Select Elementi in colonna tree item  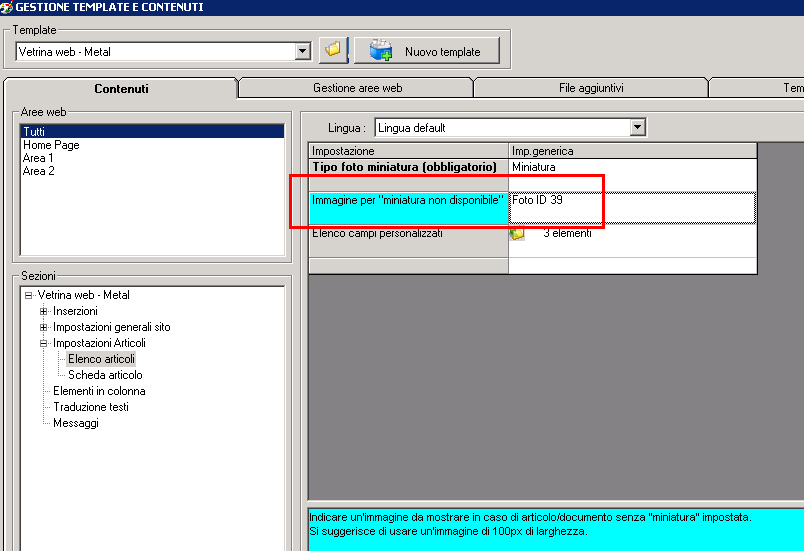click(99, 391)
